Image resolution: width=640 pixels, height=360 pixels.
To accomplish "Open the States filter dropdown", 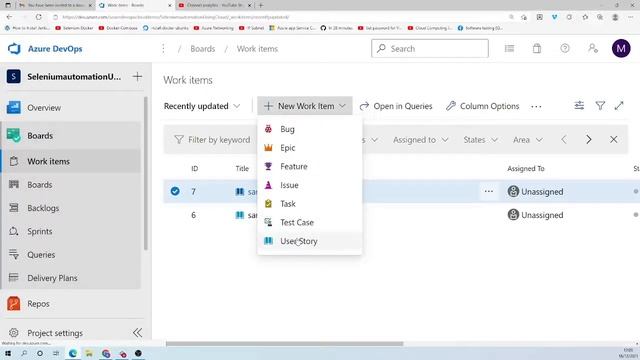I will pyautogui.click(x=480, y=140).
